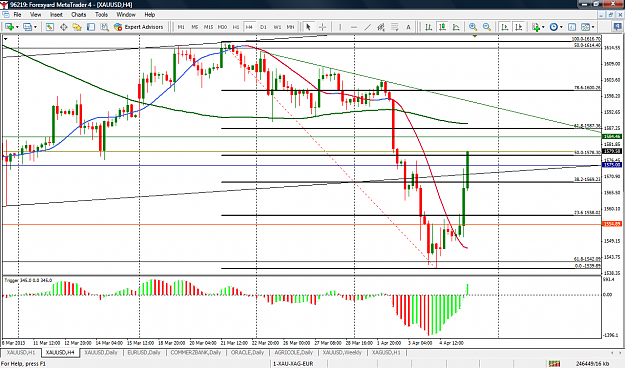Select the text label A tool
625x368 pixels.
408,27
